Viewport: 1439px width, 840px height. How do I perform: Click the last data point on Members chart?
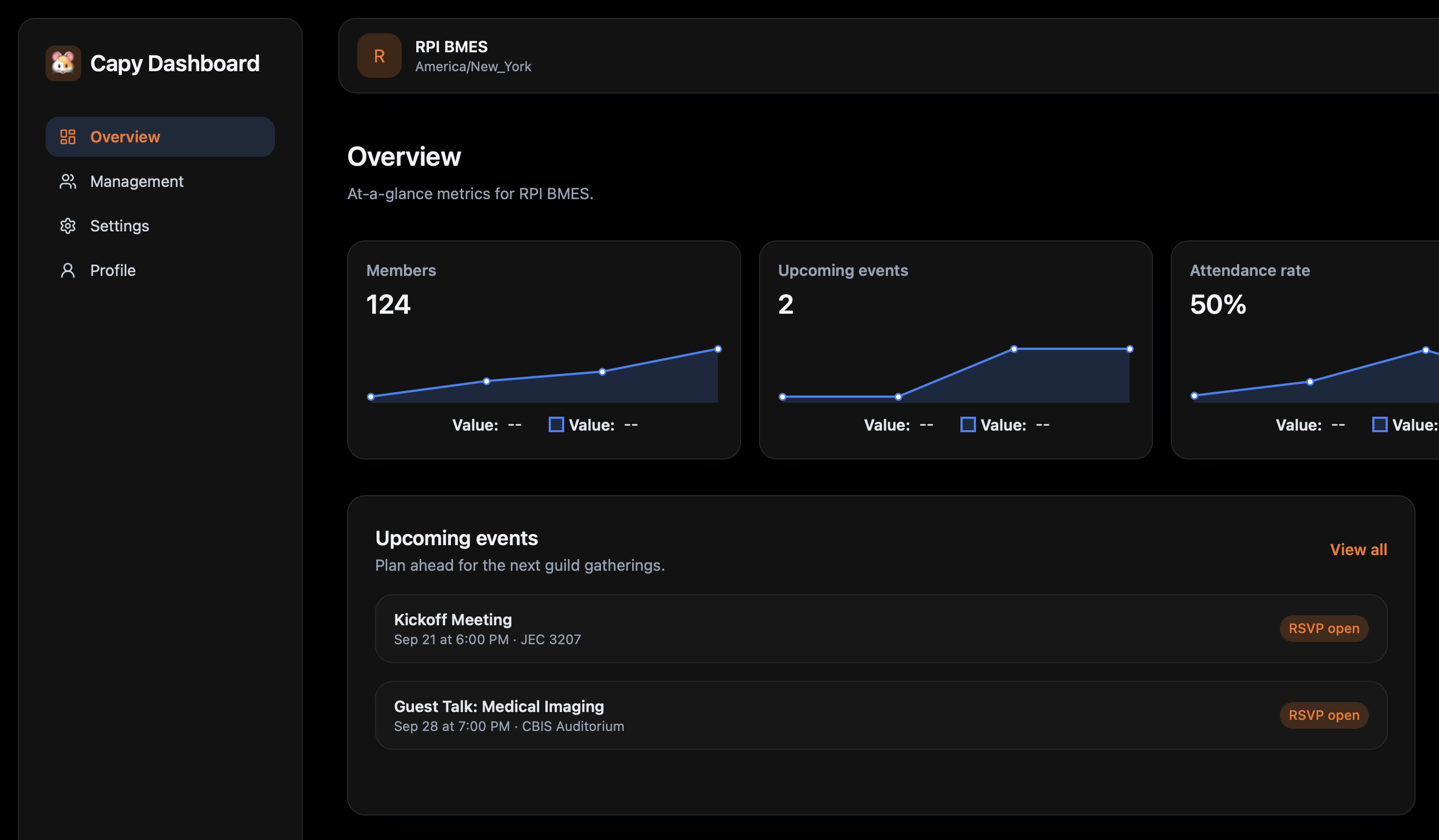click(x=717, y=348)
